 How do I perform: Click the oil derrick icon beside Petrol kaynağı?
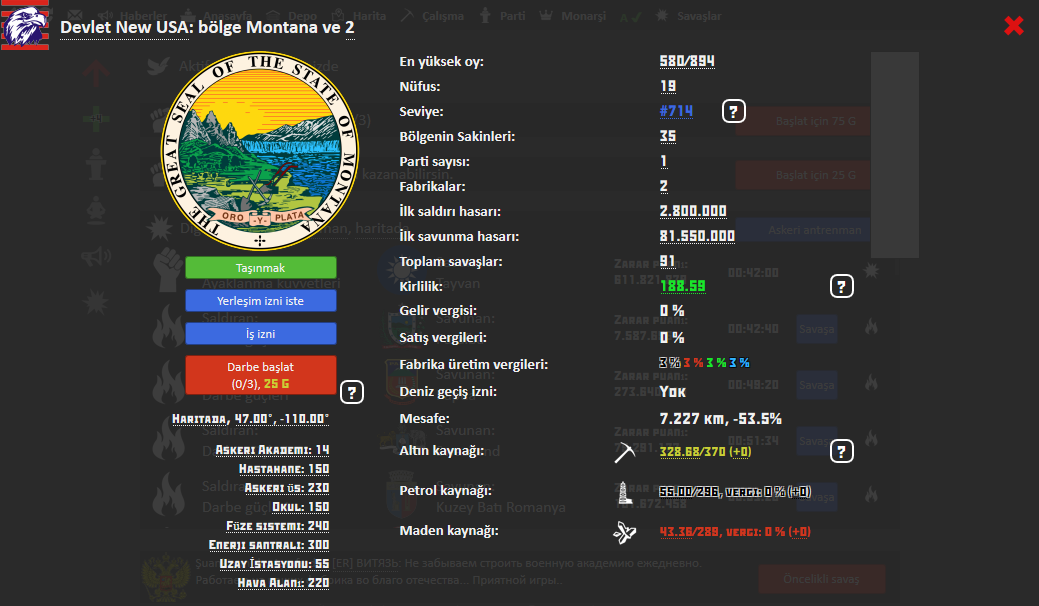click(625, 491)
